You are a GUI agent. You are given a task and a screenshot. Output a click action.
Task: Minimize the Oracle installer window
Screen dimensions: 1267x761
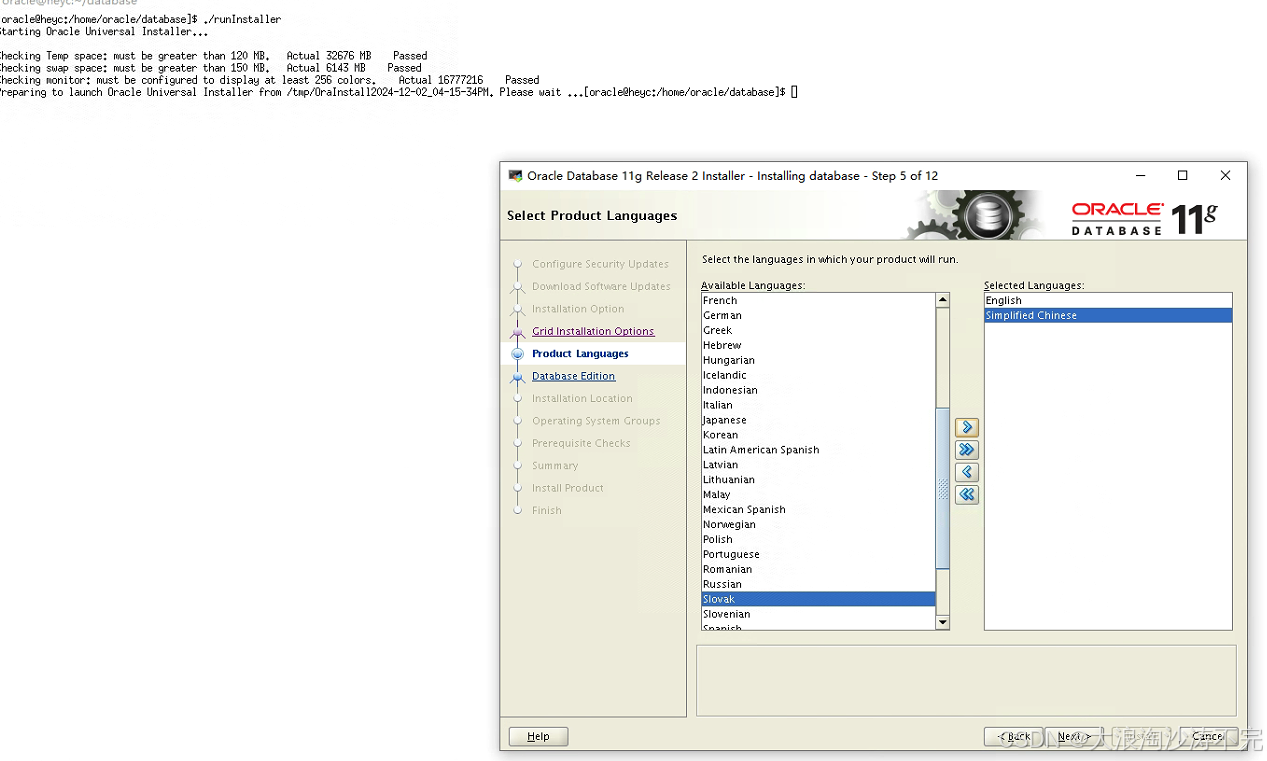(x=1140, y=176)
